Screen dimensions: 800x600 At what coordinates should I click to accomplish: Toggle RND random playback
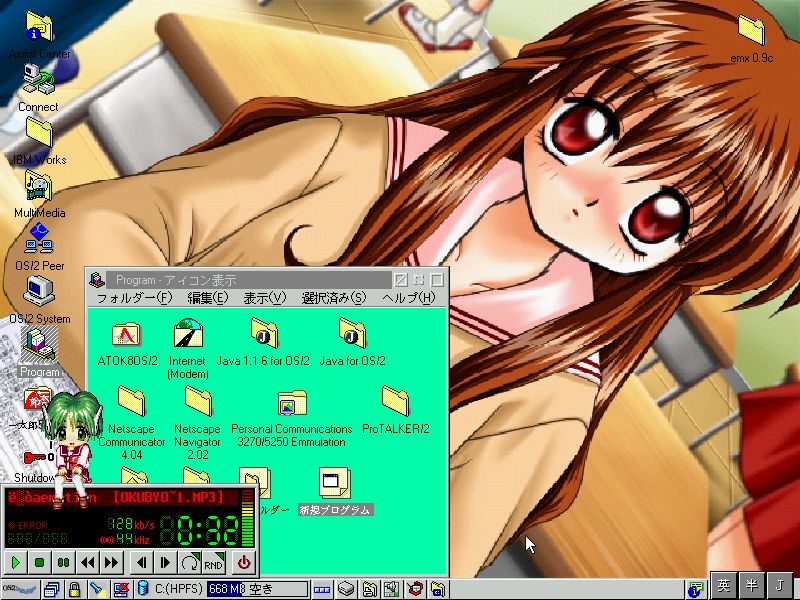tap(214, 563)
